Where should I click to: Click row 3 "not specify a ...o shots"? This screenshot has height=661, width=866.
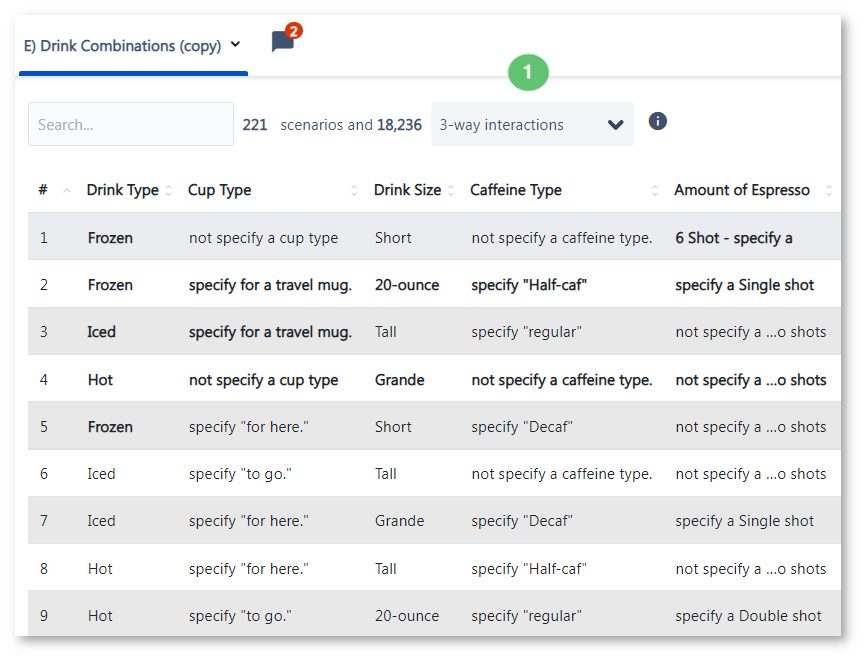click(751, 332)
